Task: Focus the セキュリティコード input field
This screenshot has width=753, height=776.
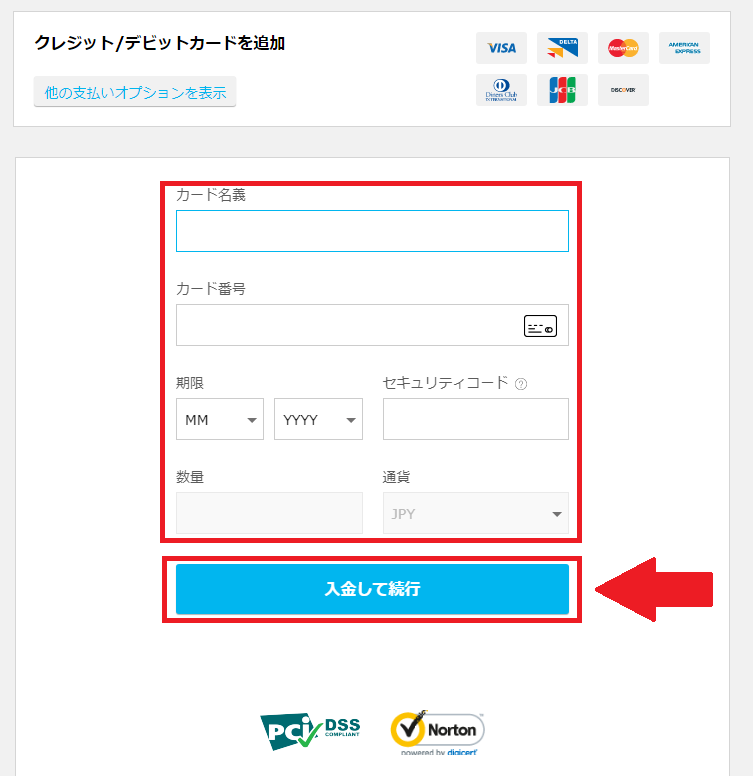Action: [x=475, y=419]
